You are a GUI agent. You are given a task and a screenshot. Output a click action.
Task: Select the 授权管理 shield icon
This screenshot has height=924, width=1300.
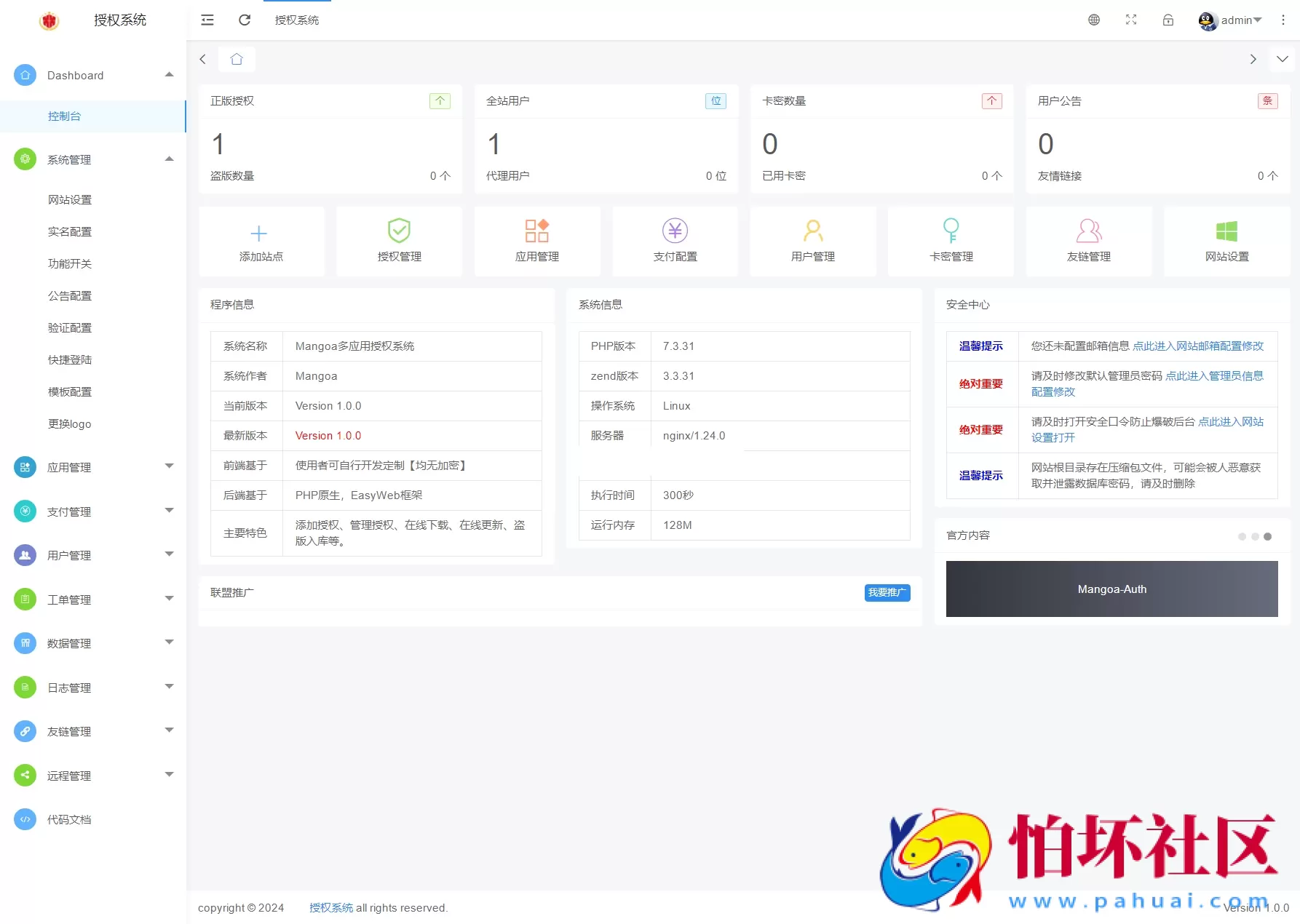398,241
